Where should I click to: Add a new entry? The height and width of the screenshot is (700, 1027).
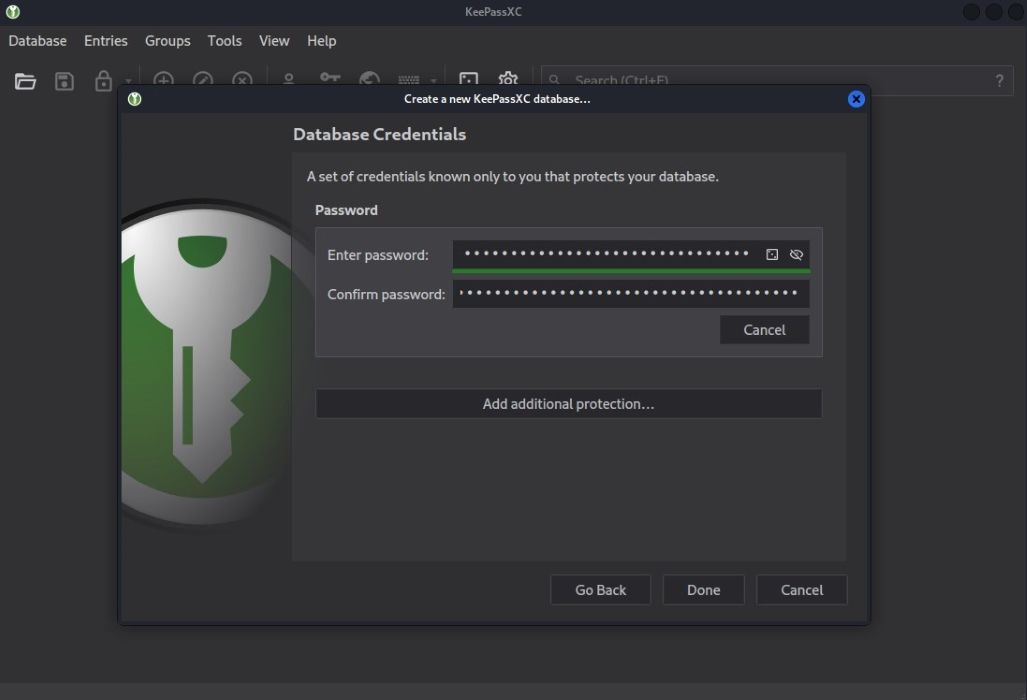tap(163, 81)
